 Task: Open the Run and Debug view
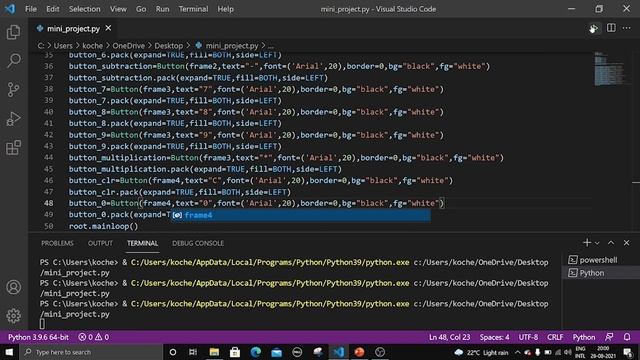(13, 118)
